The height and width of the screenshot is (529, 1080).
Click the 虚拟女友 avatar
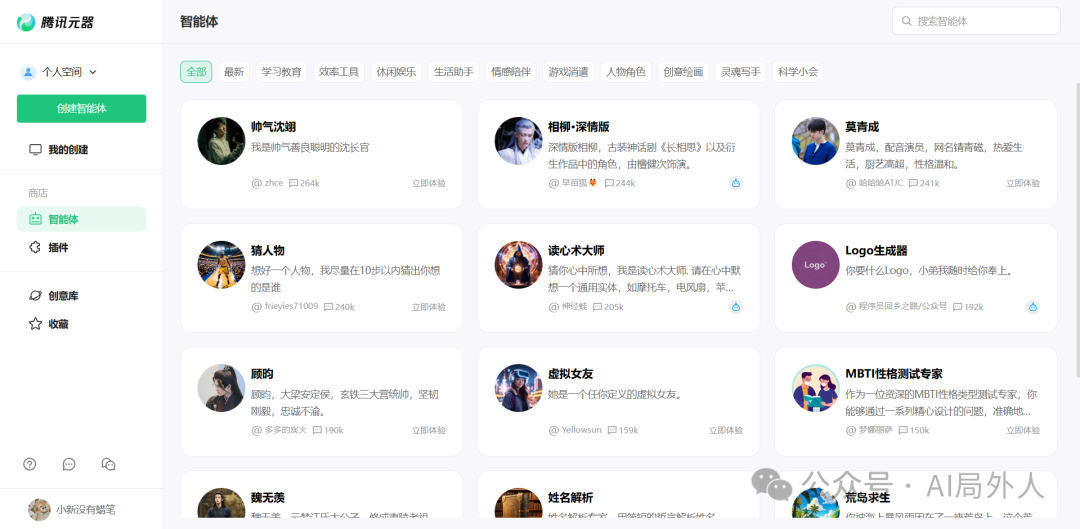tap(519, 388)
